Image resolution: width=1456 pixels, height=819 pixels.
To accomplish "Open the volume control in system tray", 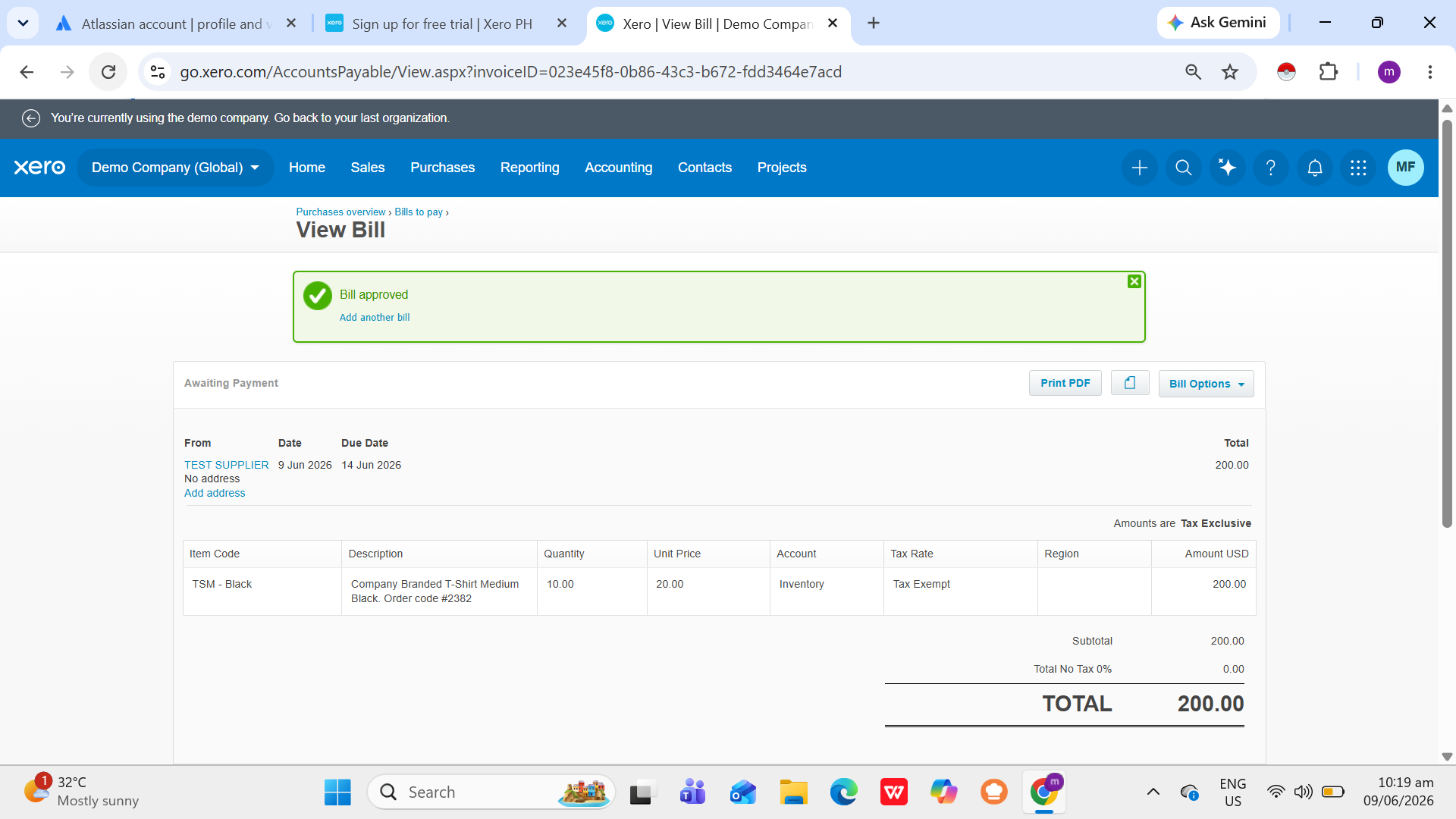I will point(1303,792).
